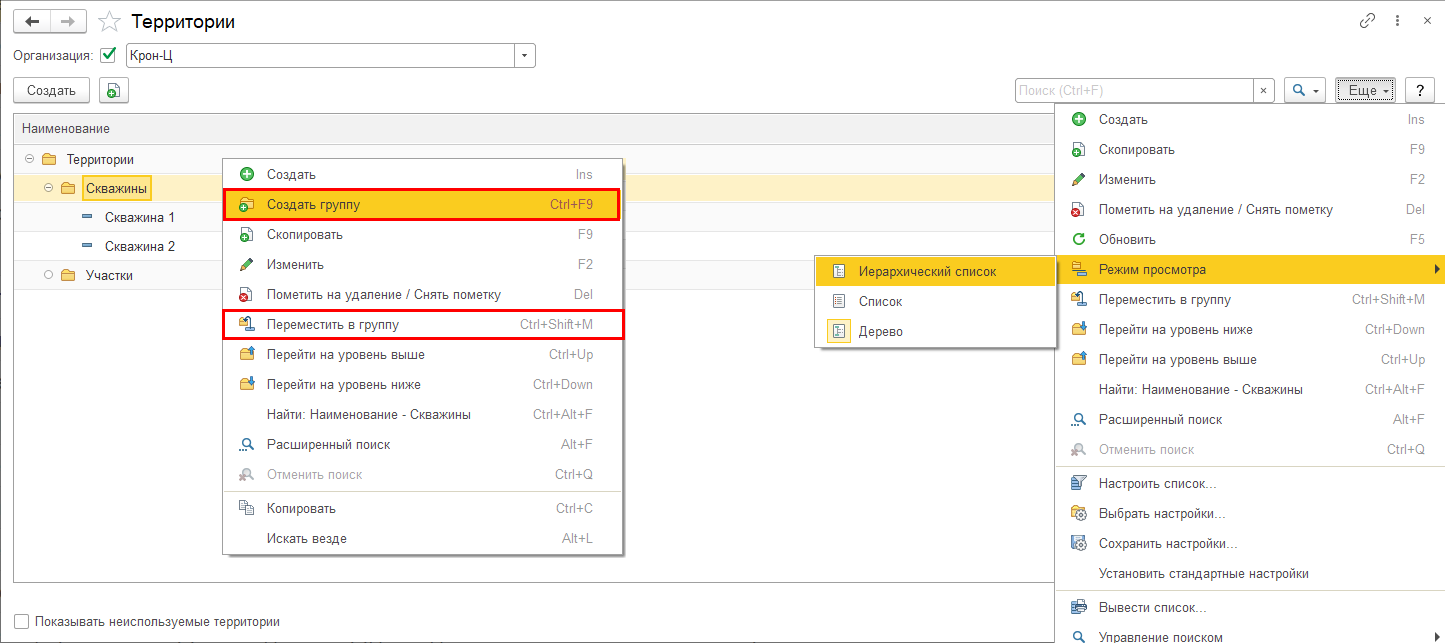This screenshot has width=1445, height=643.
Task: Collapse the Скважины tree group
Action: tap(48, 188)
